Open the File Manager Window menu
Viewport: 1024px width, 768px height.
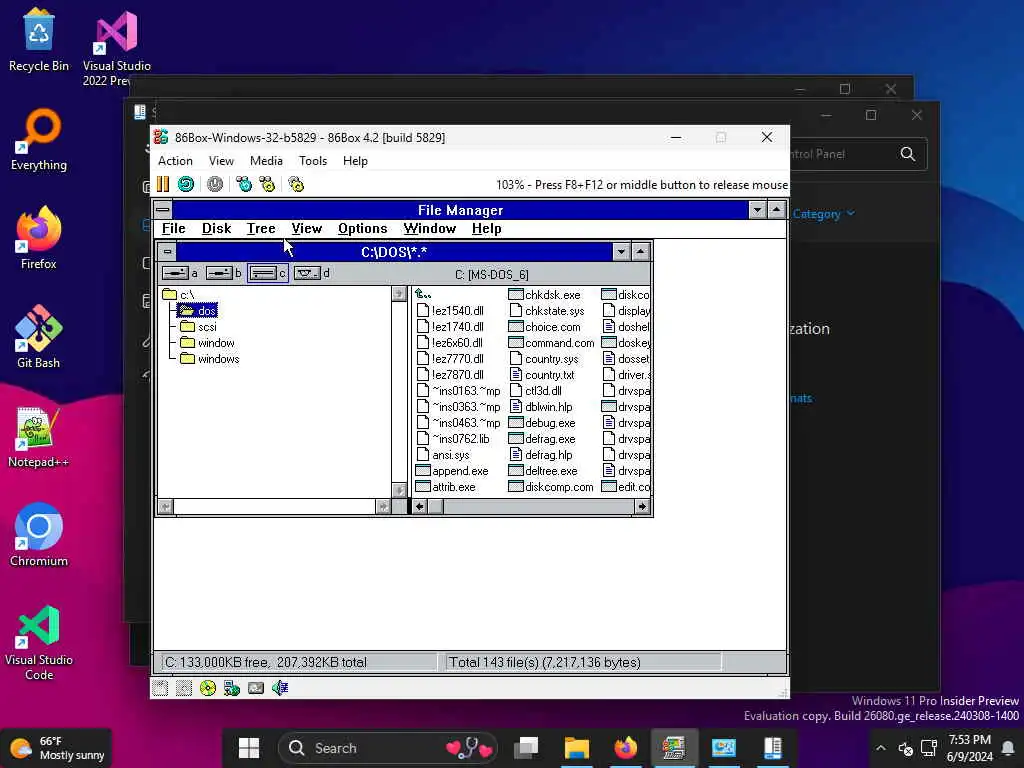[429, 229]
